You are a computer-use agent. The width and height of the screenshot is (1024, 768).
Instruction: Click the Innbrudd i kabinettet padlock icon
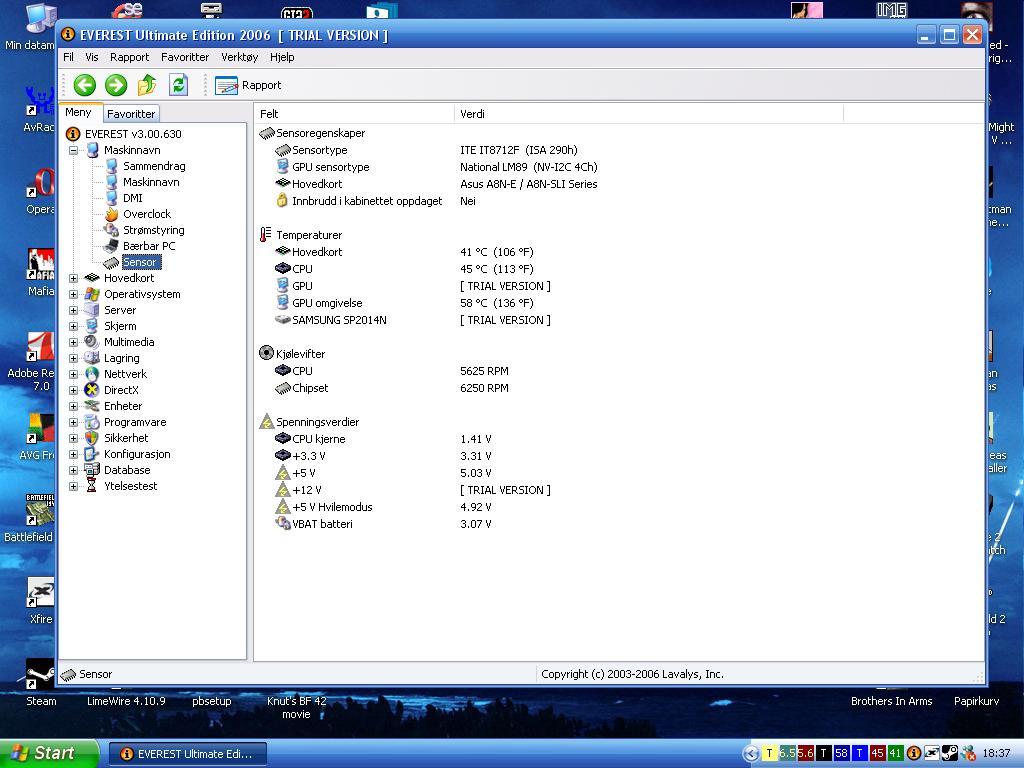point(282,200)
